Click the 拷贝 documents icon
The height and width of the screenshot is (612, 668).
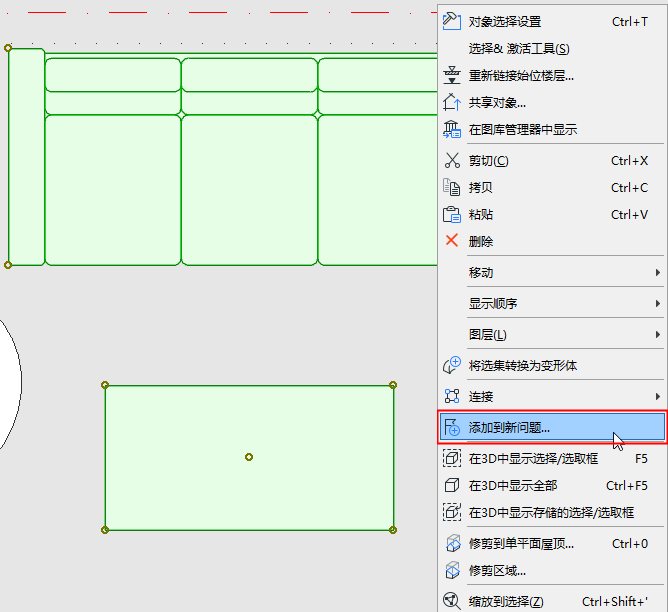point(452,187)
